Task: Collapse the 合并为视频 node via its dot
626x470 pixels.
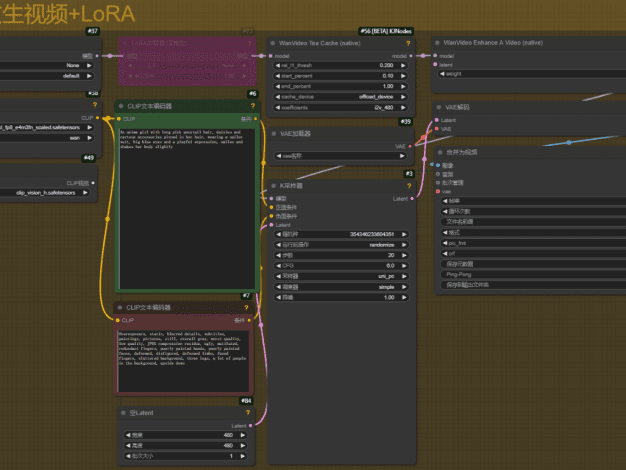Action: 440,152
